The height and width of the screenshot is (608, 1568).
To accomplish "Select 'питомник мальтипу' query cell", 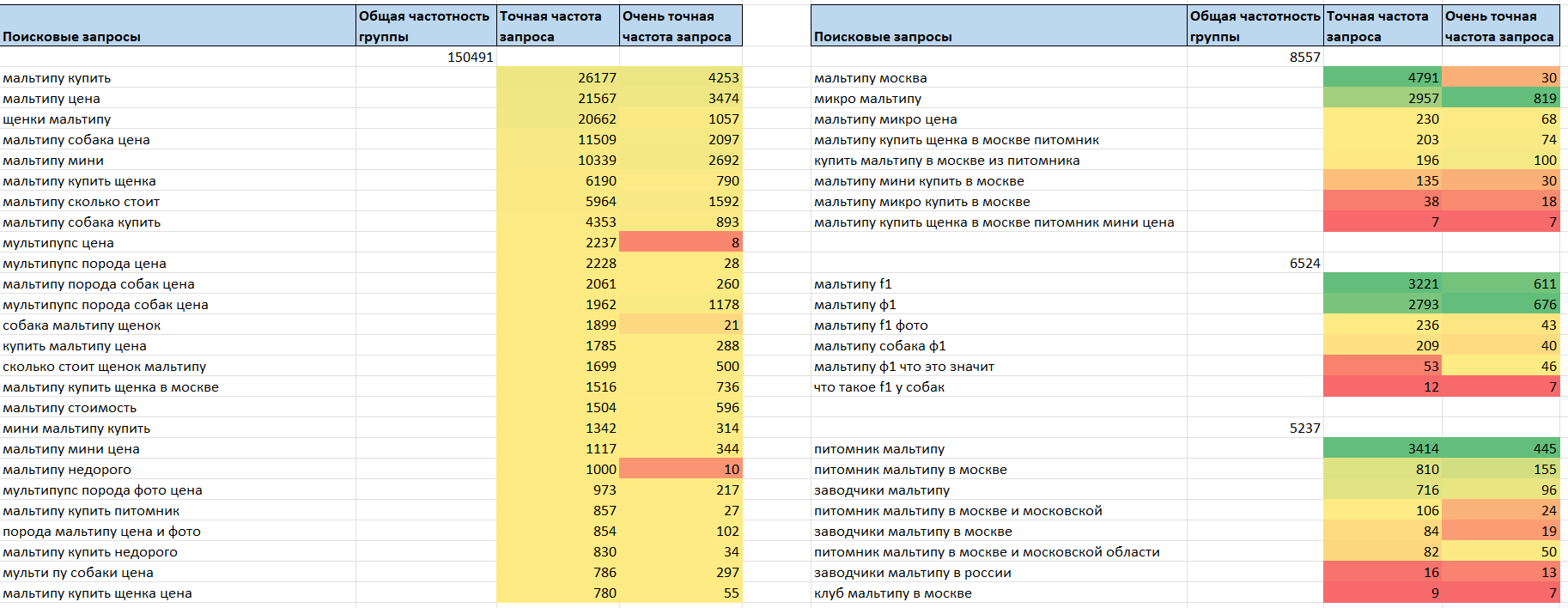I will [999, 448].
